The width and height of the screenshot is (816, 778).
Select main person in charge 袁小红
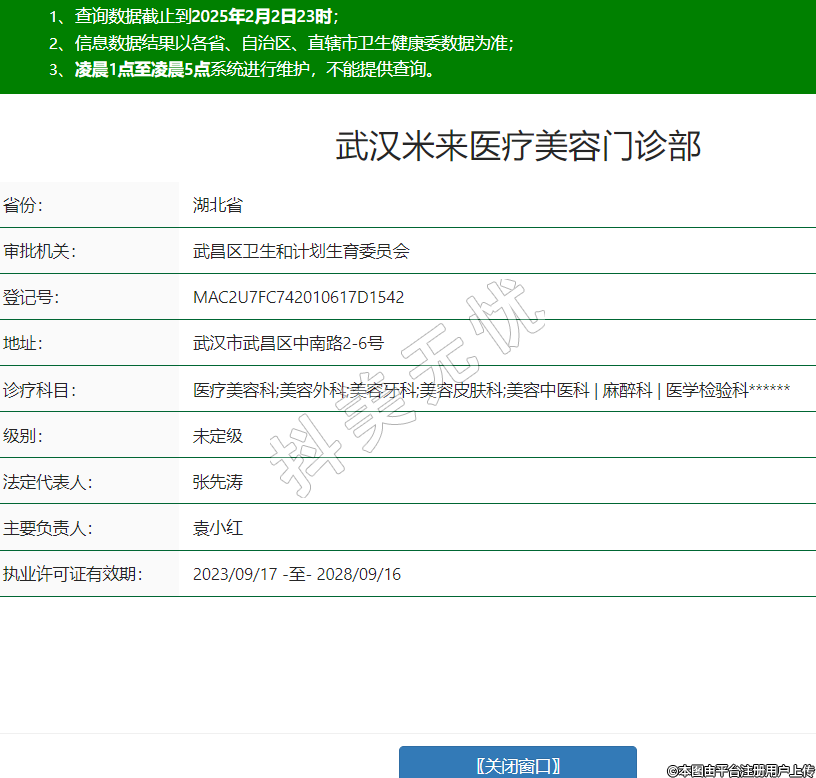(218, 528)
